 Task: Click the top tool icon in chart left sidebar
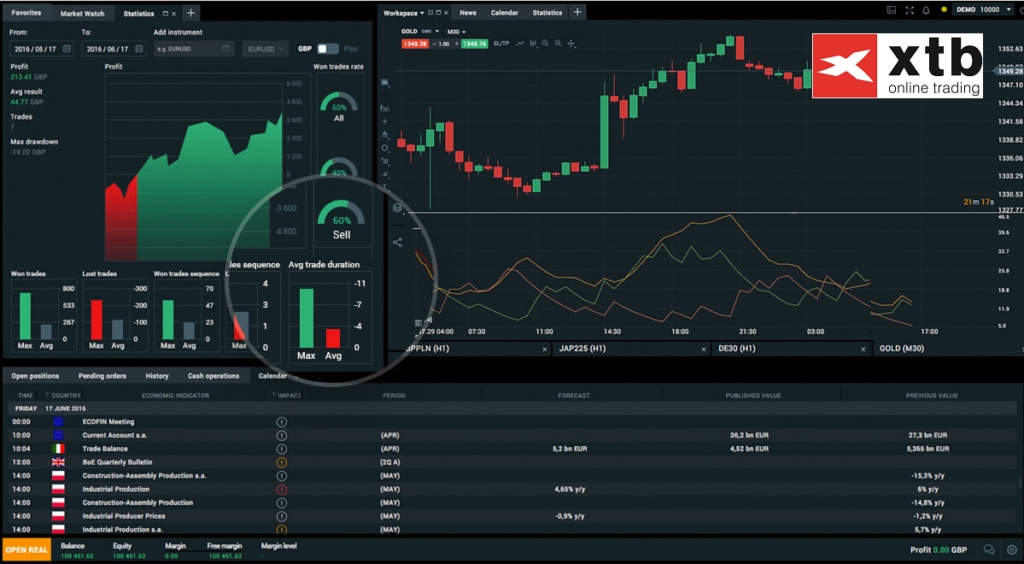385,82
